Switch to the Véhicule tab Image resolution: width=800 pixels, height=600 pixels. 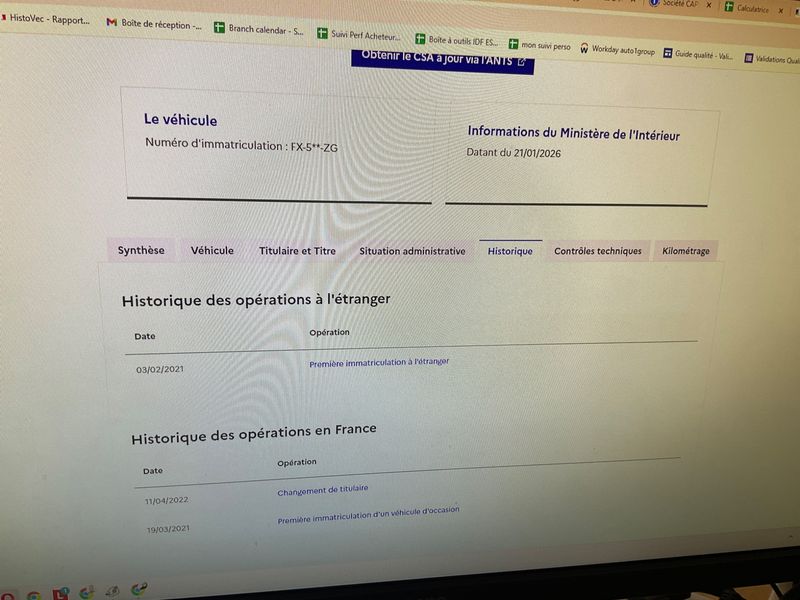[x=212, y=250]
